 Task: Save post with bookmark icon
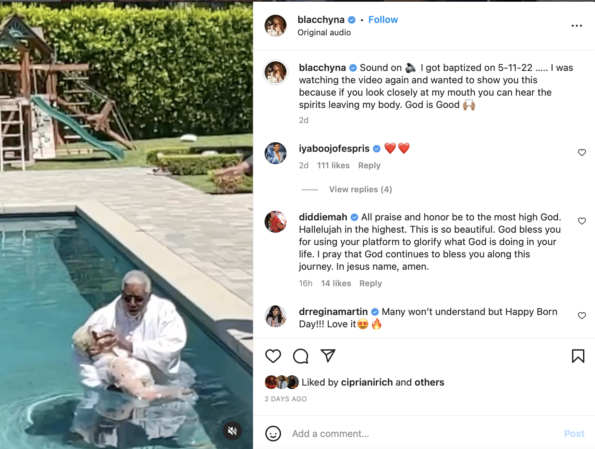pos(578,356)
